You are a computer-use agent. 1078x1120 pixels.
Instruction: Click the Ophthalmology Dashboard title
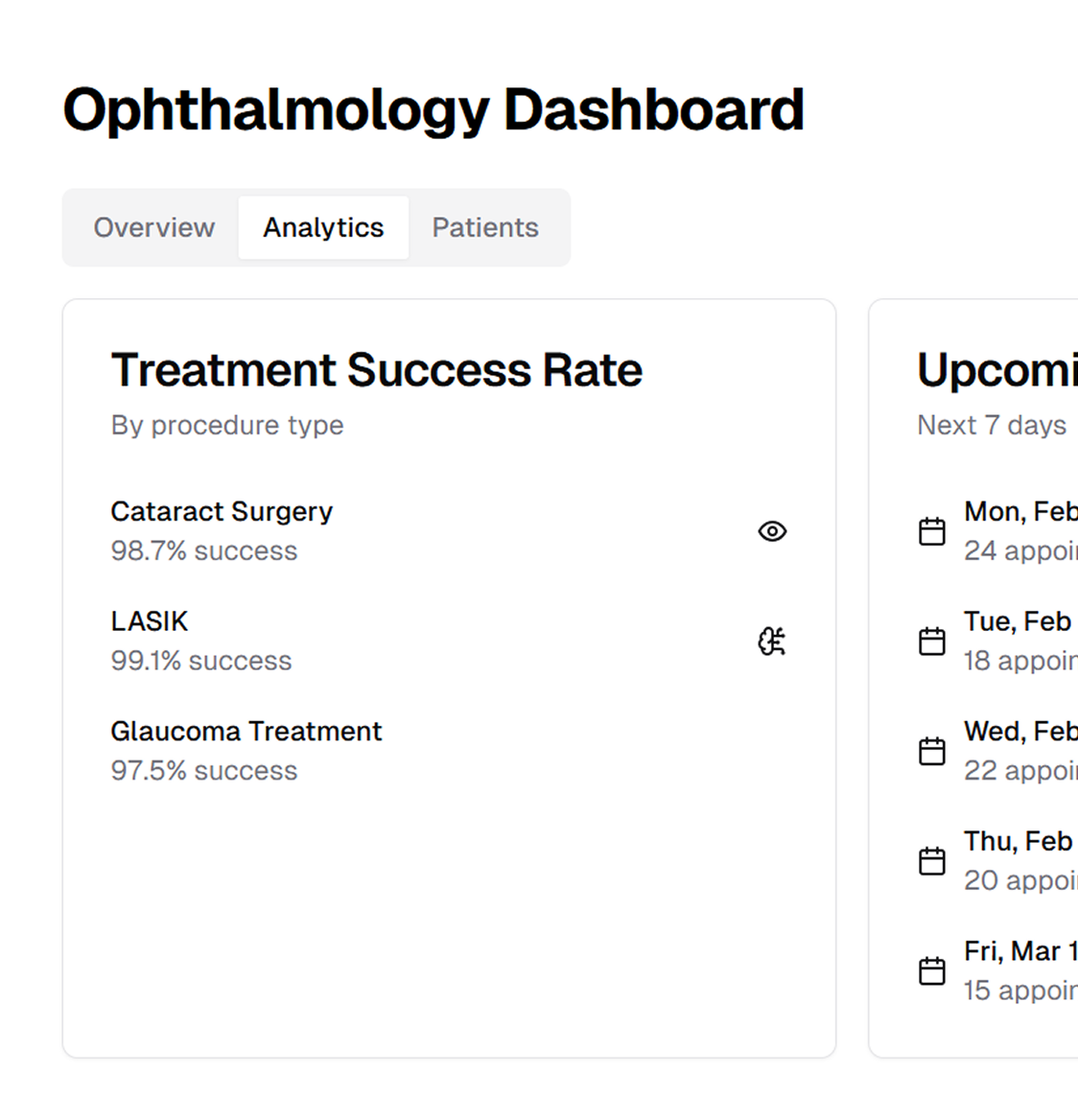click(x=434, y=109)
